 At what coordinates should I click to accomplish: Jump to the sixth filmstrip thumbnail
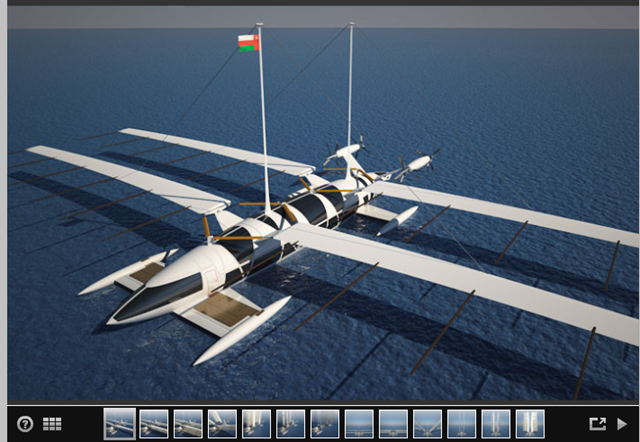pyautogui.click(x=290, y=424)
